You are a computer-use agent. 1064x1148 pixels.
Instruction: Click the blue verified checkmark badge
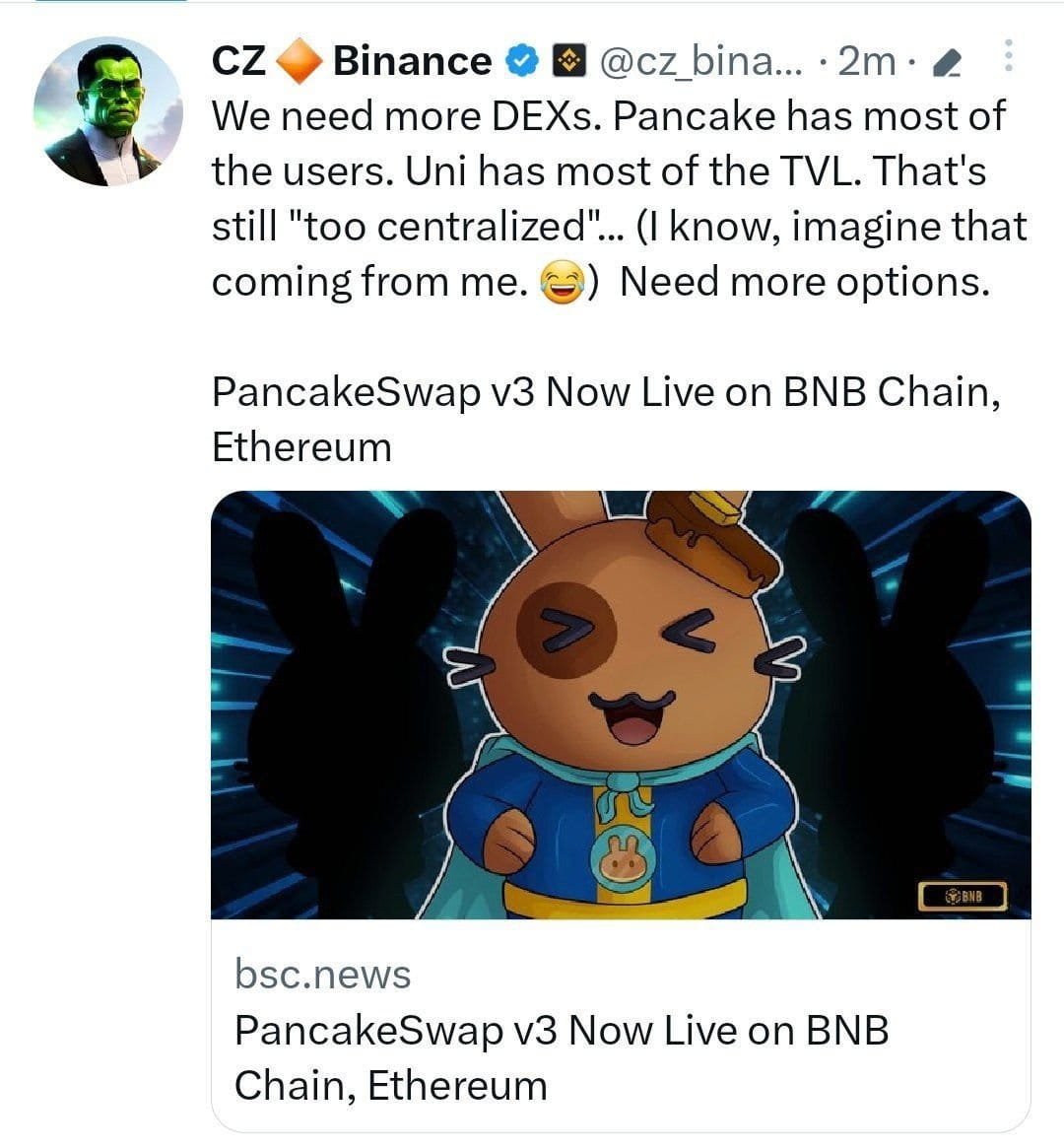click(x=520, y=60)
